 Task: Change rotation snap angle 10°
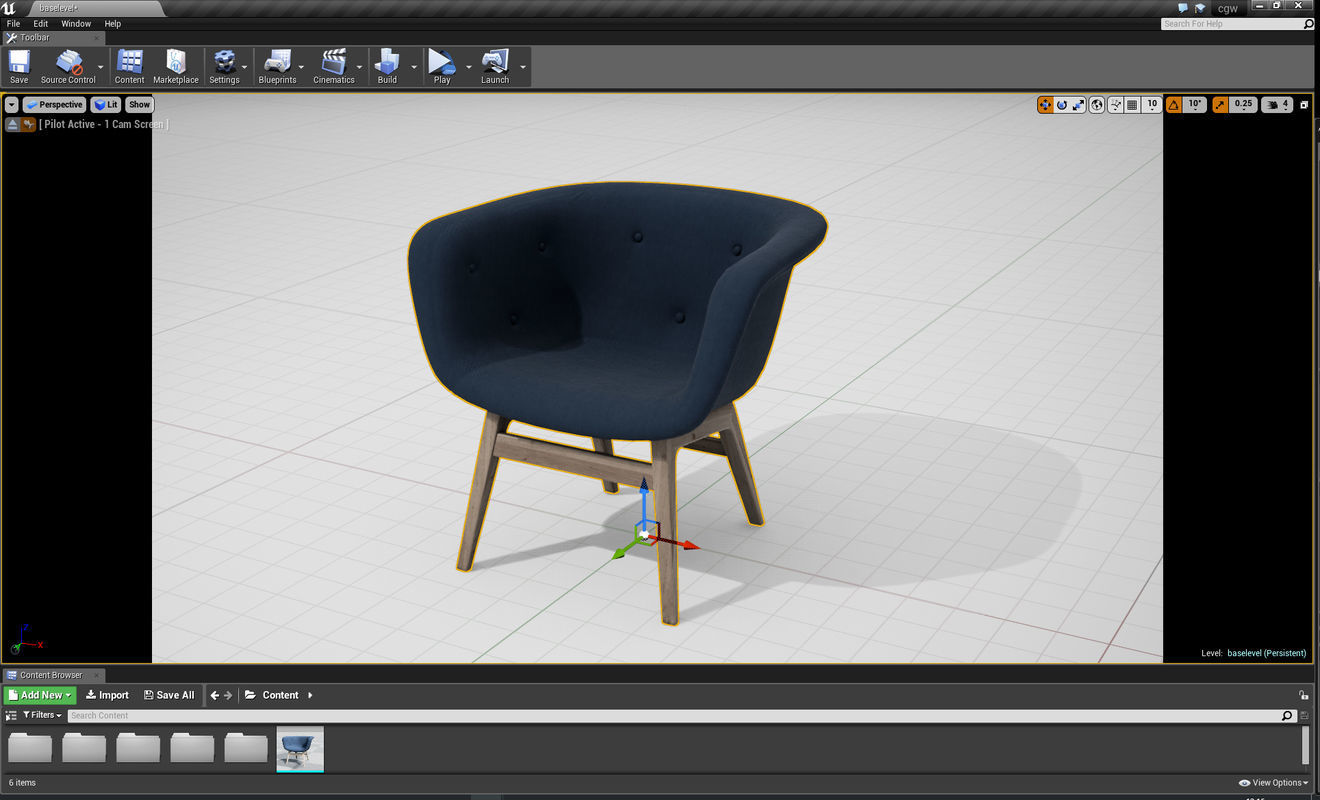(x=1195, y=104)
